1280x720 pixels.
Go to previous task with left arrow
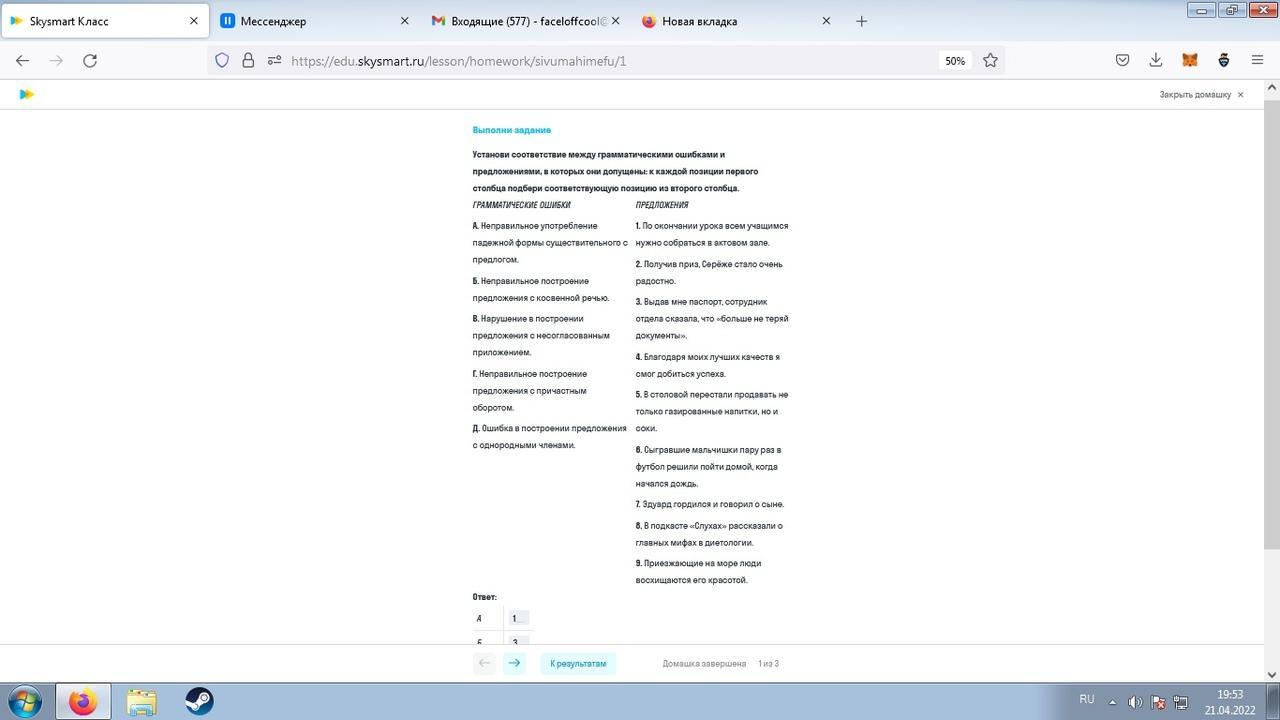pyautogui.click(x=484, y=663)
